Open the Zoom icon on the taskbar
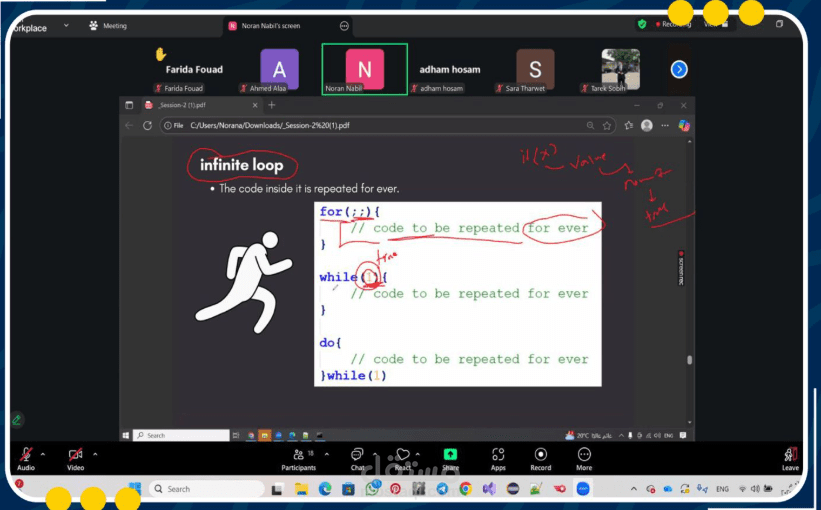The width and height of the screenshot is (821, 510). [583, 489]
